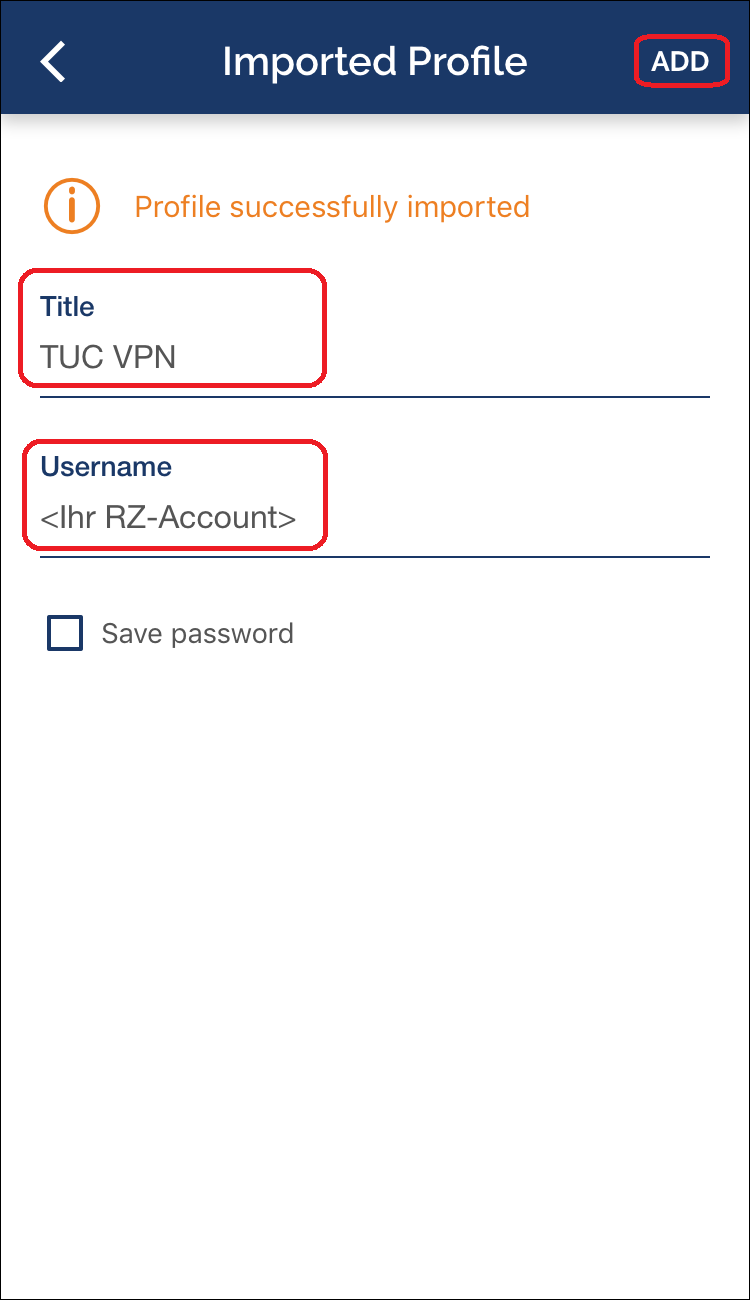750x1300 pixels.
Task: Select the Profile successfully imported message
Action: pos(332,207)
